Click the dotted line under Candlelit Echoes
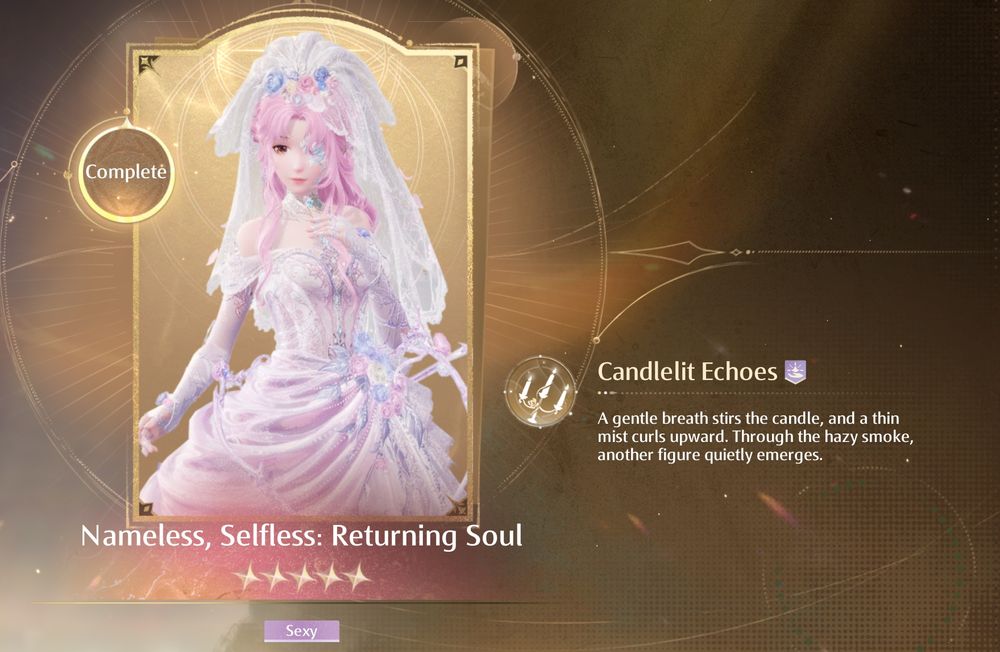Screen dimensions: 1000x652 702,392
